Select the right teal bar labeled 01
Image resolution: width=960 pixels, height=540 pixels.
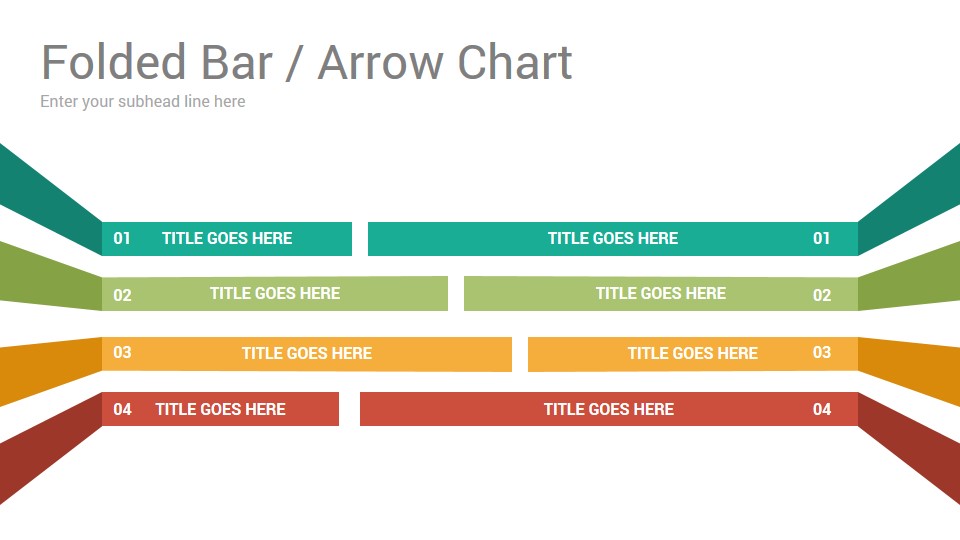point(613,239)
